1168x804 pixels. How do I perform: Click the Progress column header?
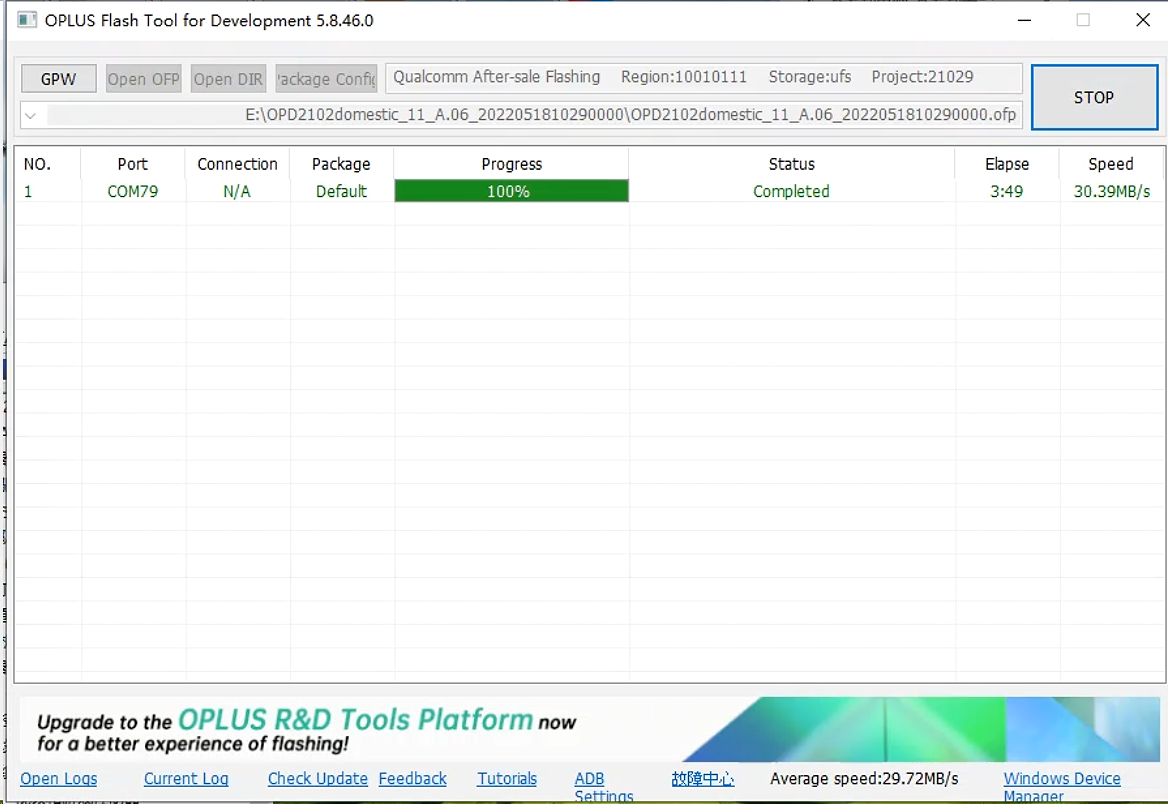[511, 164]
